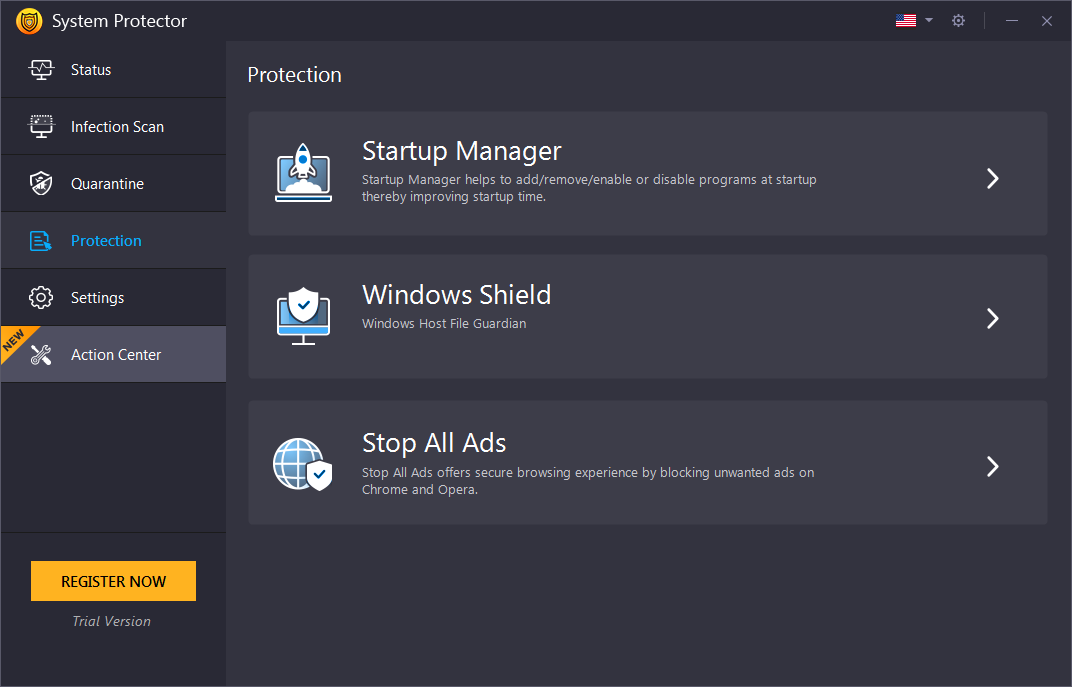Click the Settings gear icon in sidebar
The height and width of the screenshot is (687, 1072).
click(x=41, y=297)
